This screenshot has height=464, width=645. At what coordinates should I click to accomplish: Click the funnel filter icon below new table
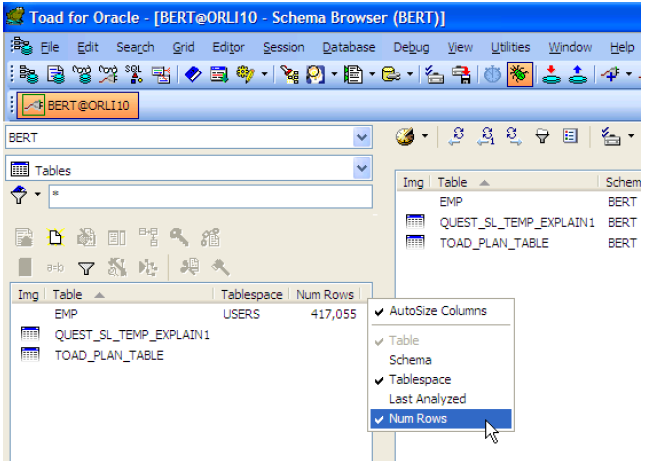86,268
